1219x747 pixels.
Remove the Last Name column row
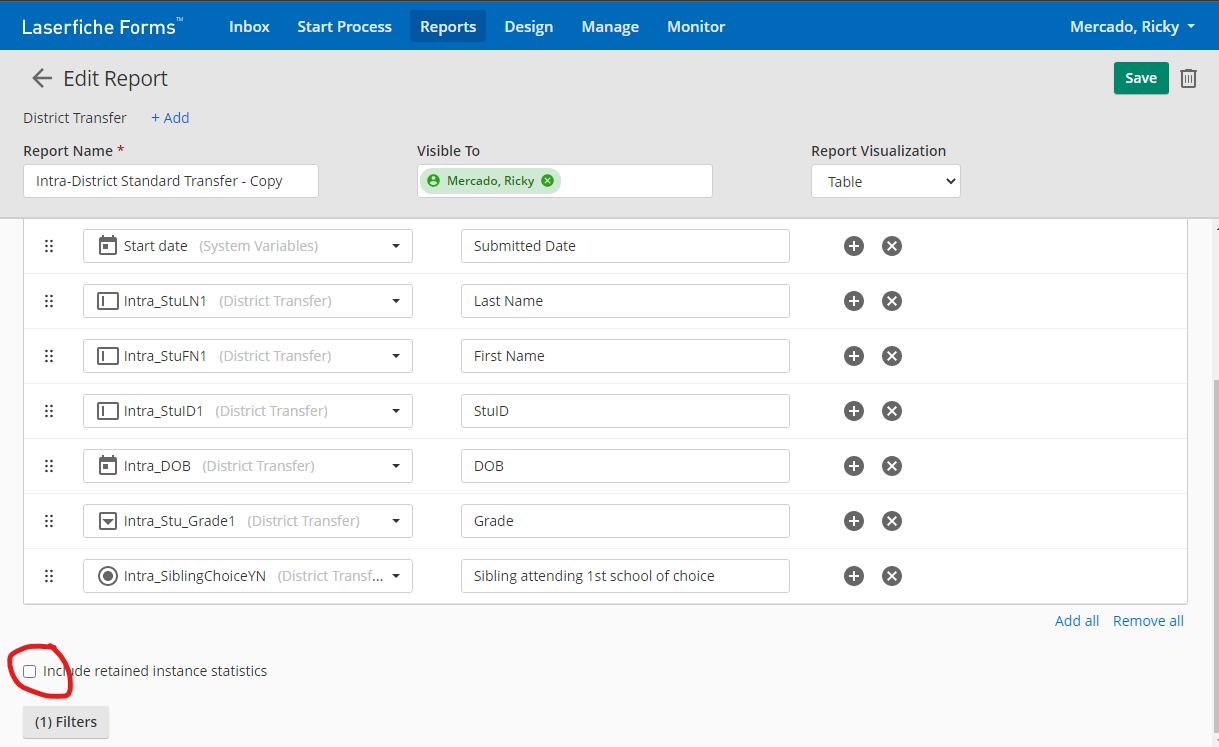(892, 301)
